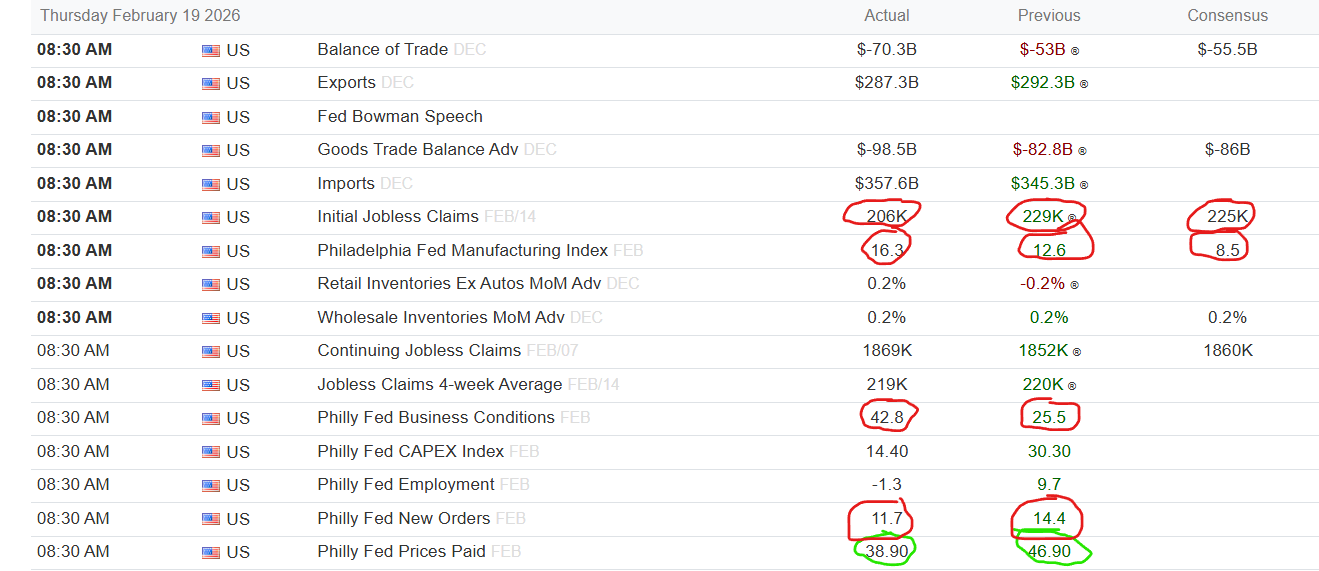This screenshot has width=1319, height=571.
Task: Open Philadelphia Fed Manufacturing Index details
Action: [462, 250]
